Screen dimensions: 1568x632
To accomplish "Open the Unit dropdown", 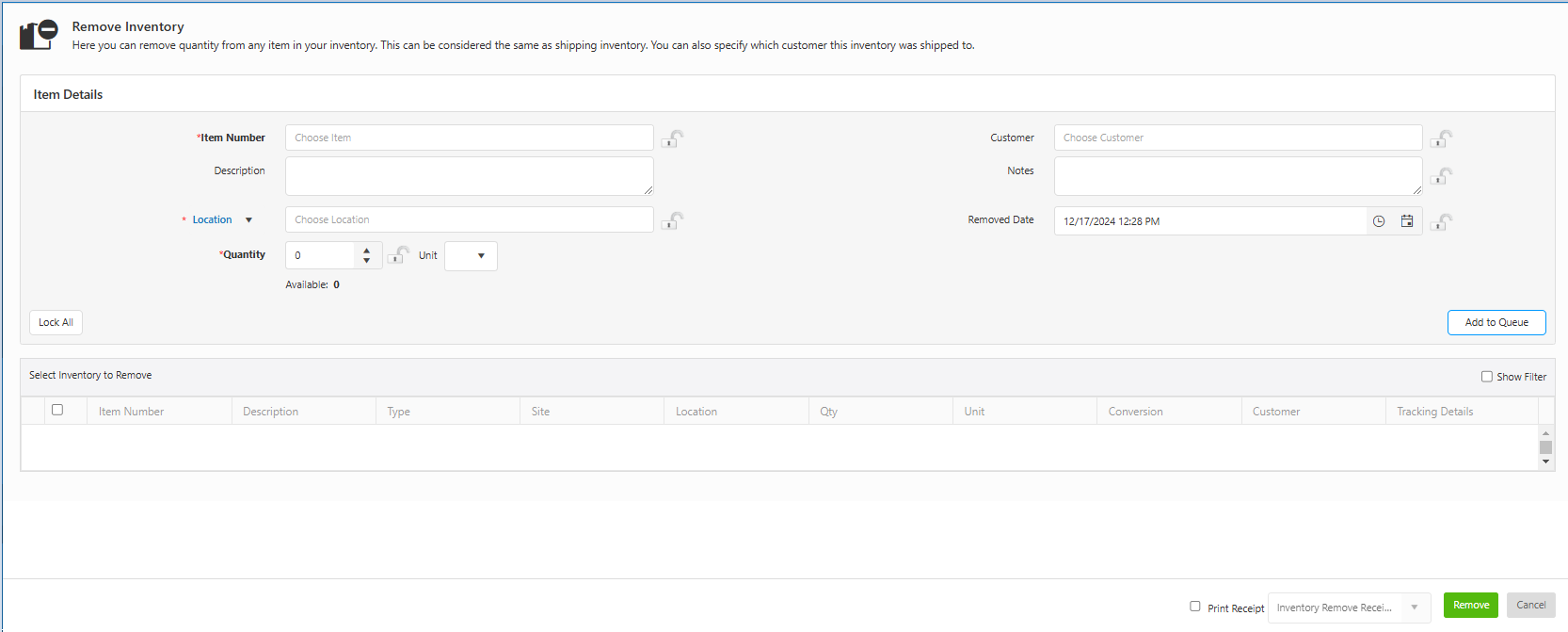I will click(471, 256).
